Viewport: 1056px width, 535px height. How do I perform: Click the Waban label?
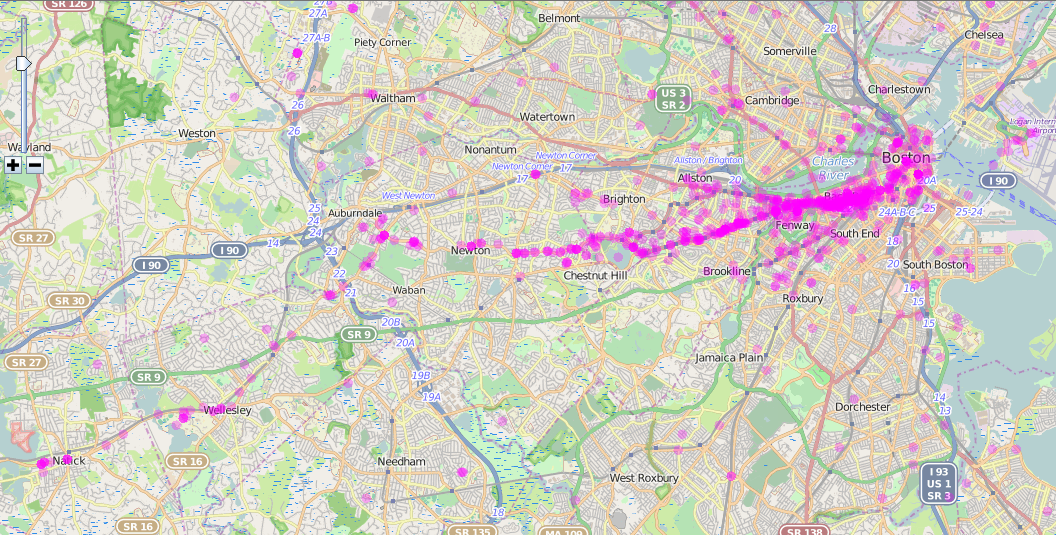point(409,290)
